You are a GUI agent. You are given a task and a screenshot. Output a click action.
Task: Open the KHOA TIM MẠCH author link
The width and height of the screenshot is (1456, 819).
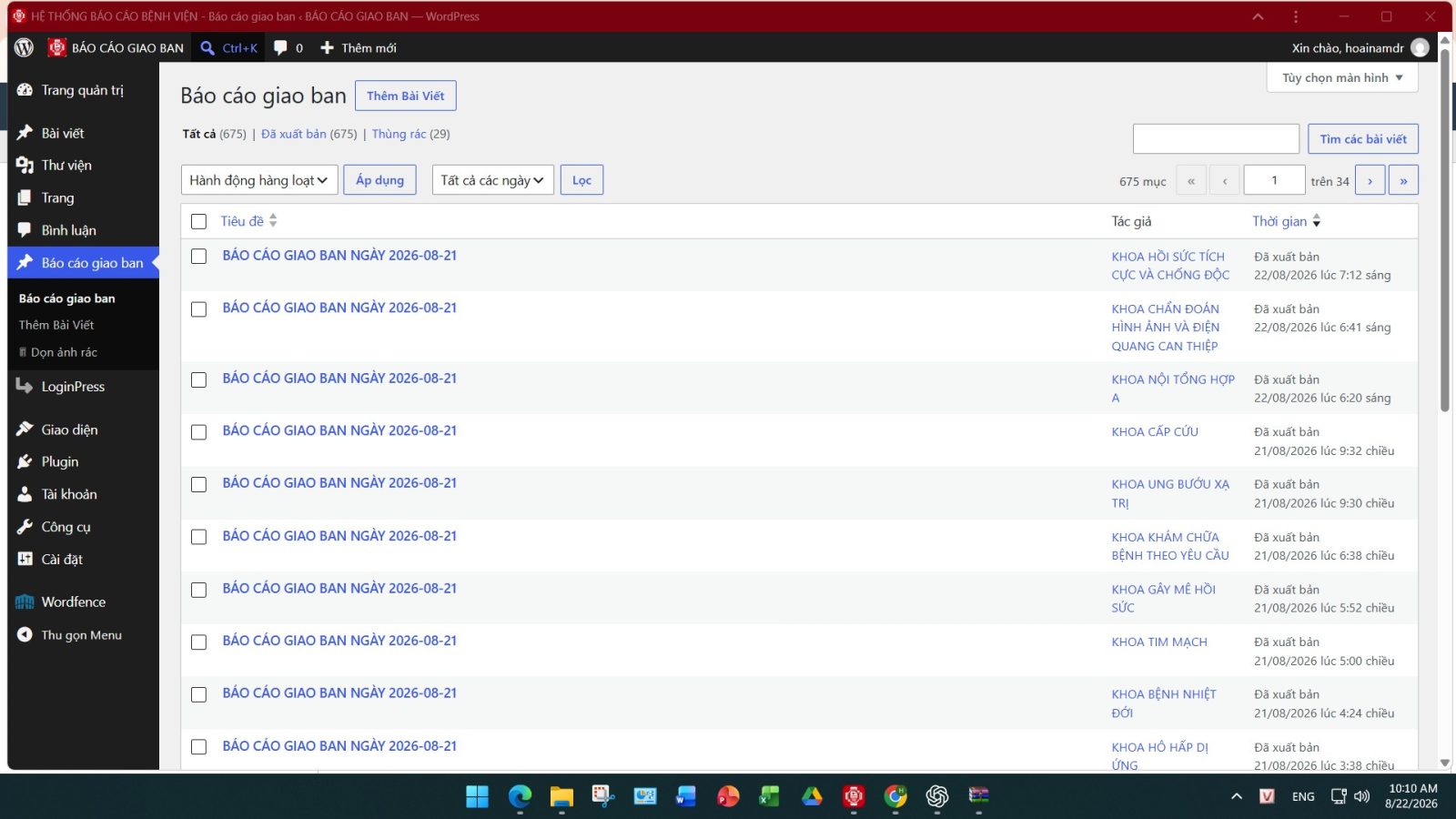click(1159, 642)
